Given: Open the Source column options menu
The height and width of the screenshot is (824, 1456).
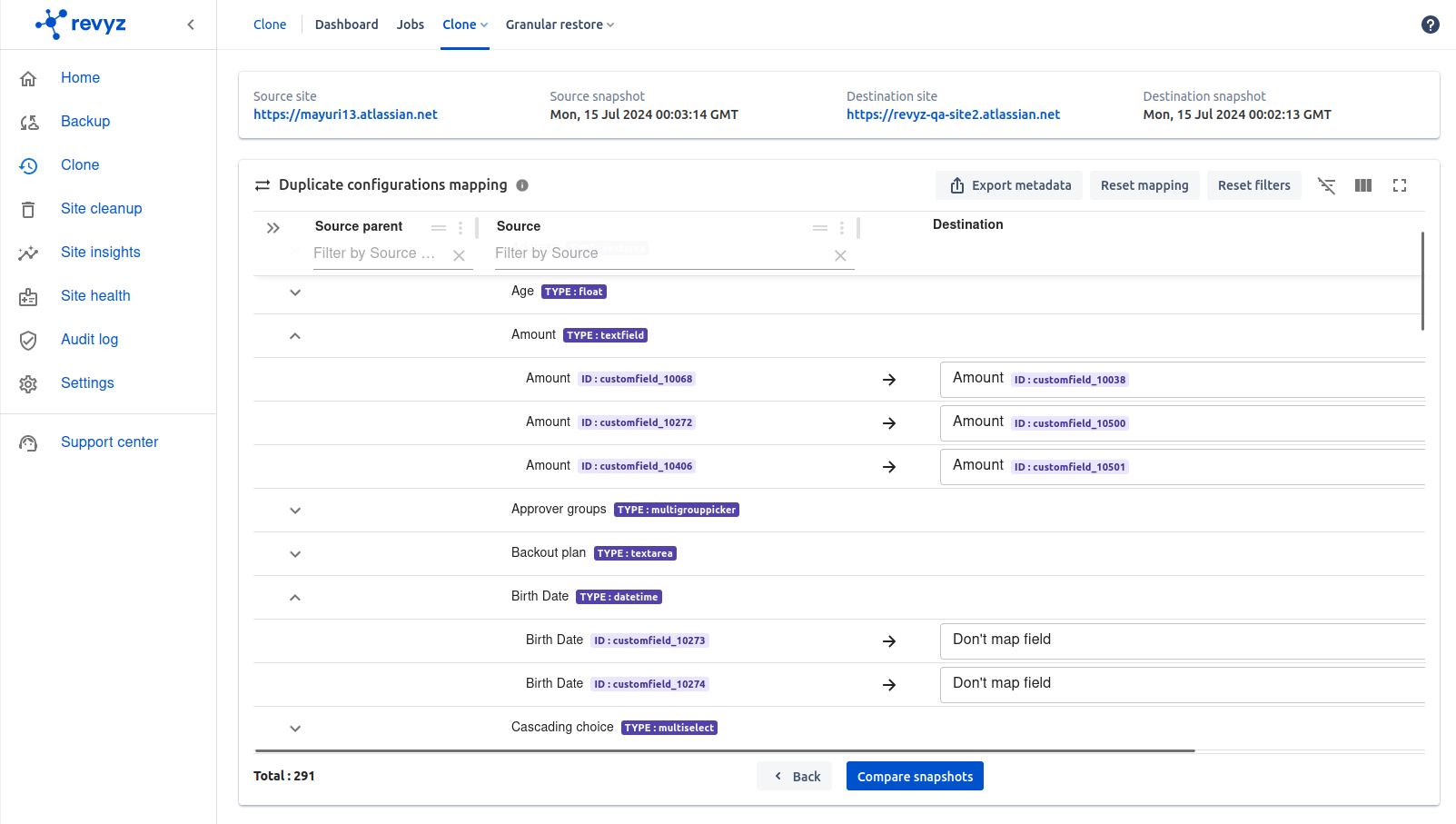Looking at the screenshot, I should 842,228.
